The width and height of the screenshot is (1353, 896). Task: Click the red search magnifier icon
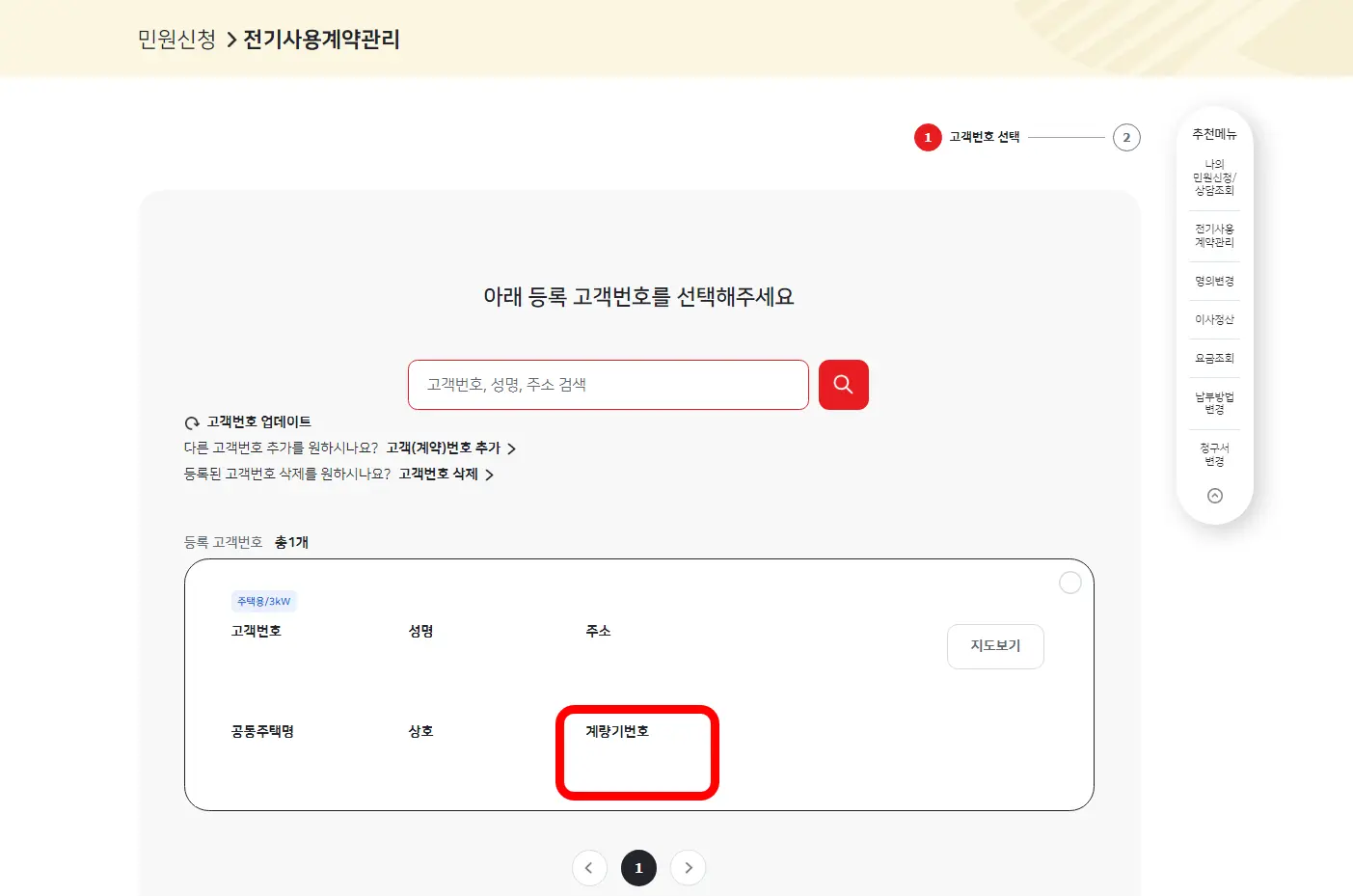point(843,384)
